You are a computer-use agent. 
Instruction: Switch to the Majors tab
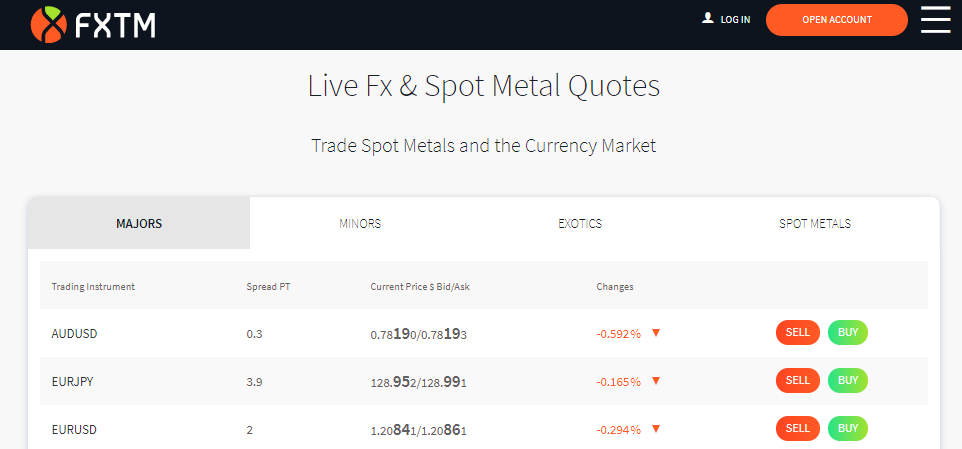coord(139,223)
